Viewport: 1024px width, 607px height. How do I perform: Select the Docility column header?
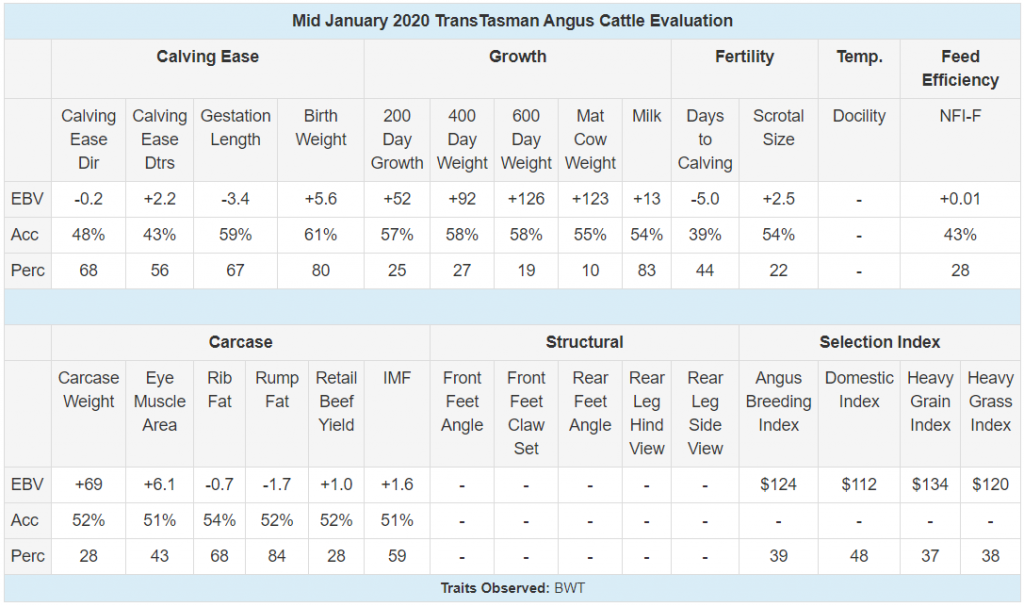(859, 116)
